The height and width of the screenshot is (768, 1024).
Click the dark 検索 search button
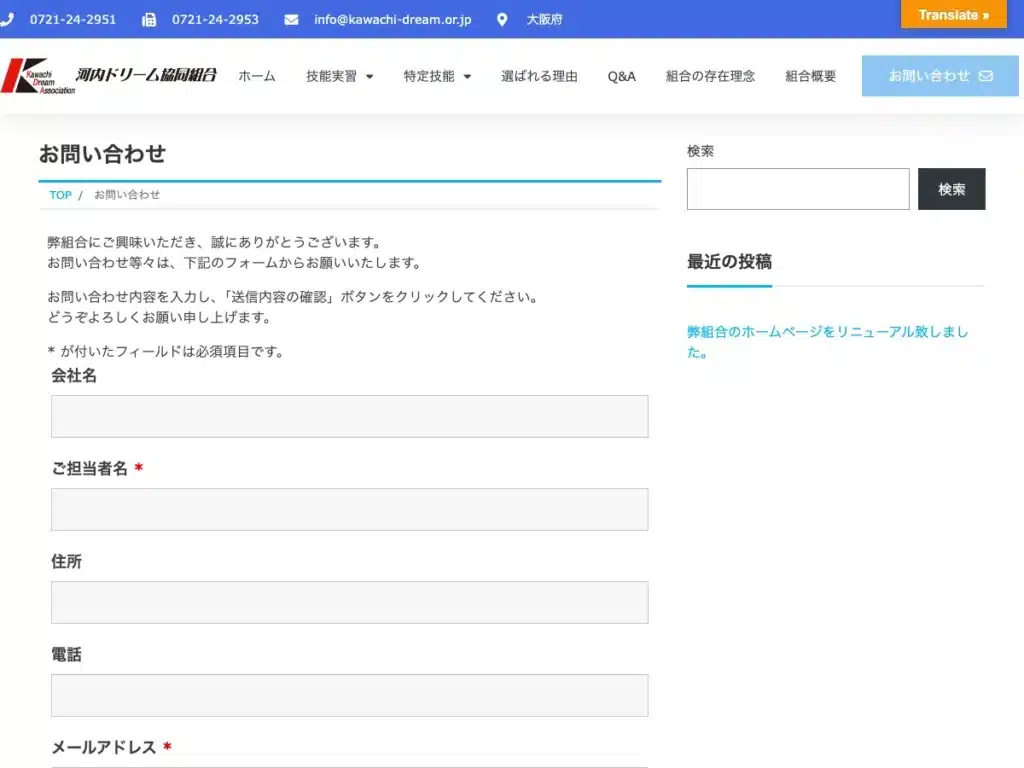951,189
